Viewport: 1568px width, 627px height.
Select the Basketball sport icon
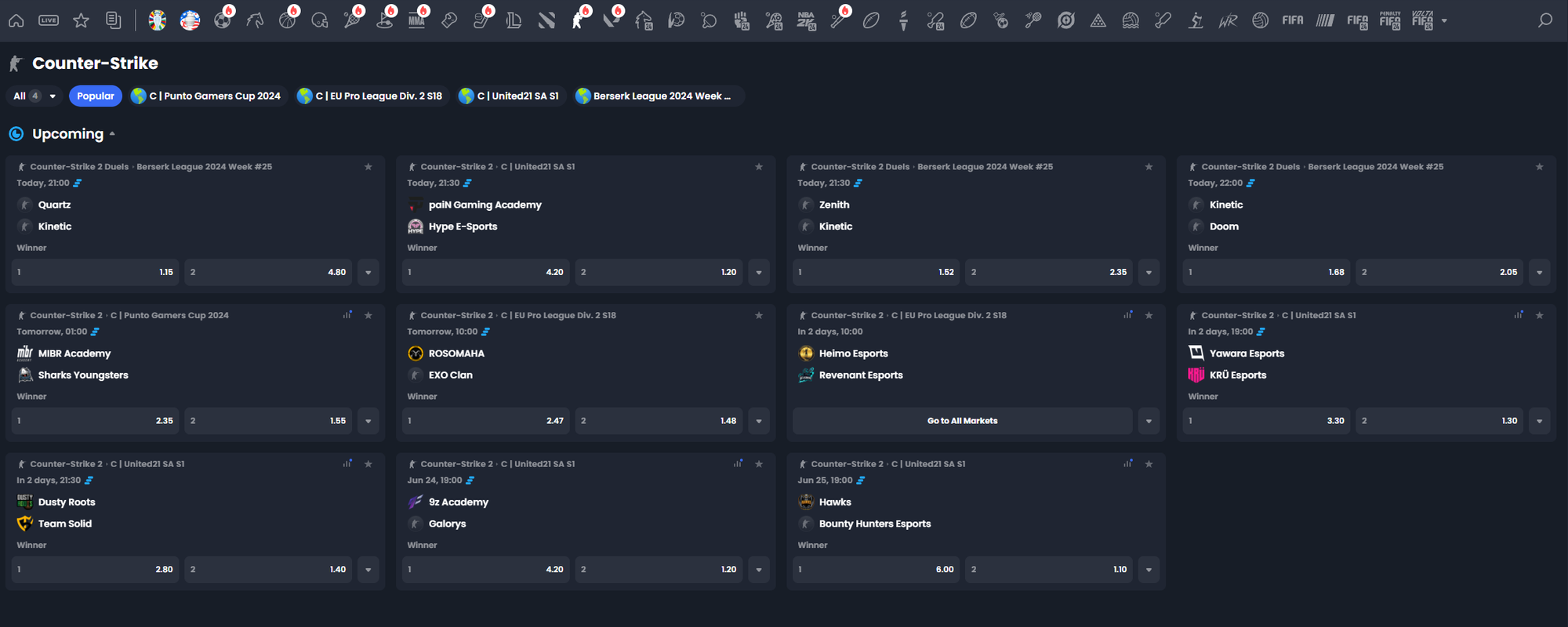point(288,20)
